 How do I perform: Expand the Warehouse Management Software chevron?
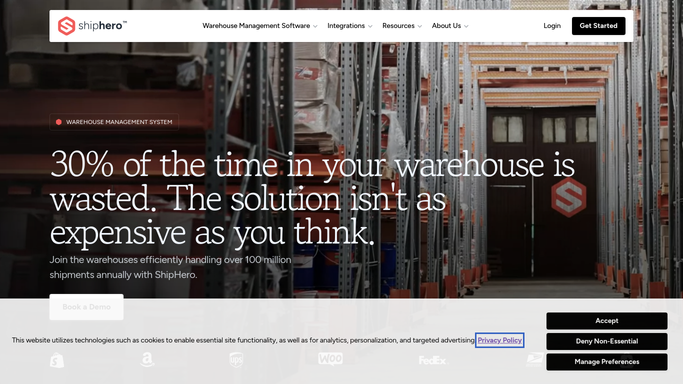pos(315,26)
